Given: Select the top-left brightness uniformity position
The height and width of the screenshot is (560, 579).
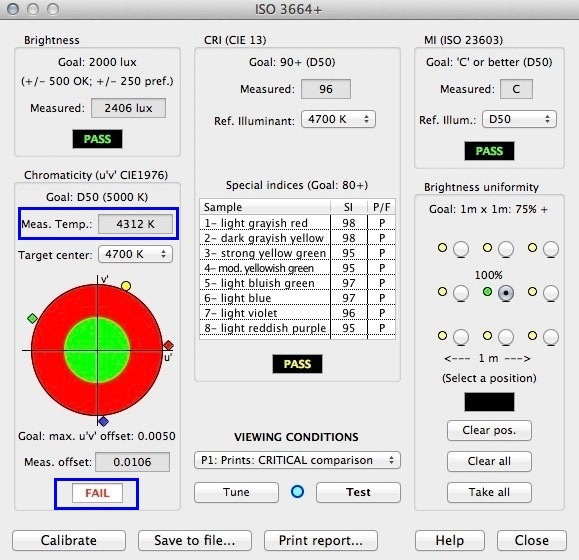Looking at the screenshot, I should [x=461, y=249].
